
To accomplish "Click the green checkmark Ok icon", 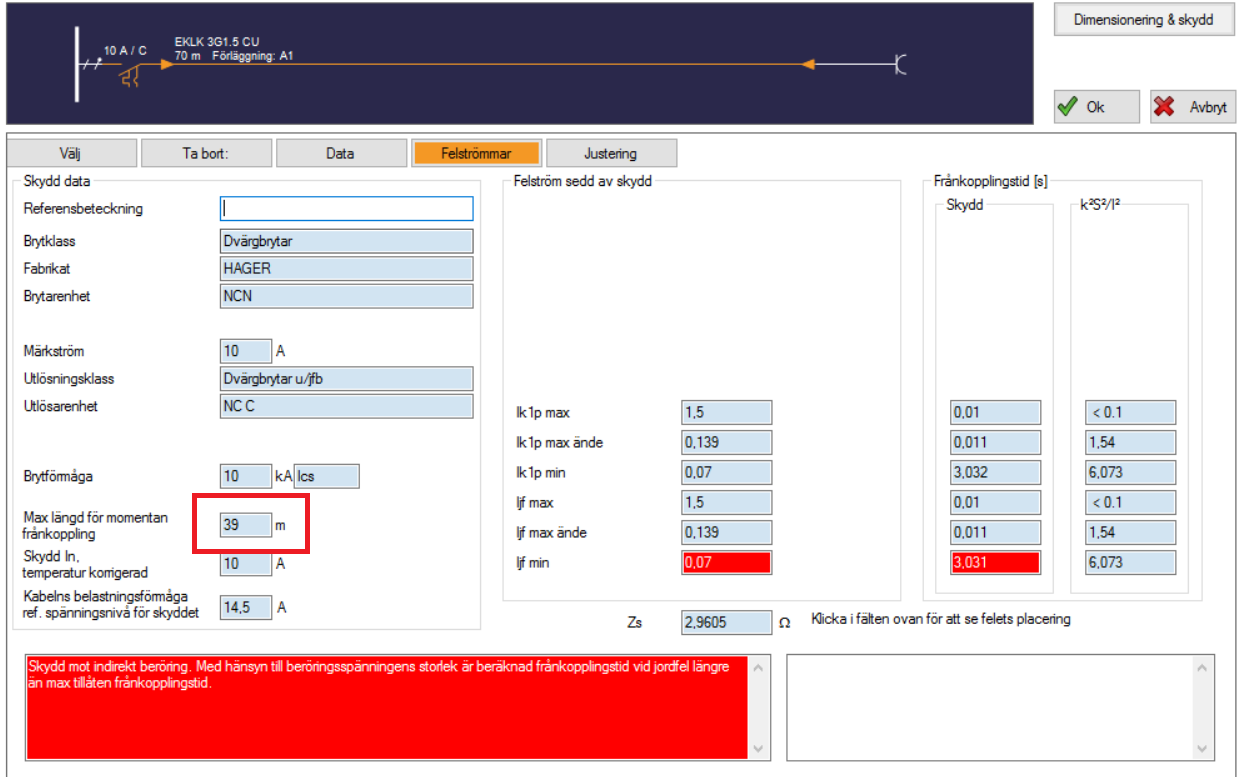I will click(1069, 107).
